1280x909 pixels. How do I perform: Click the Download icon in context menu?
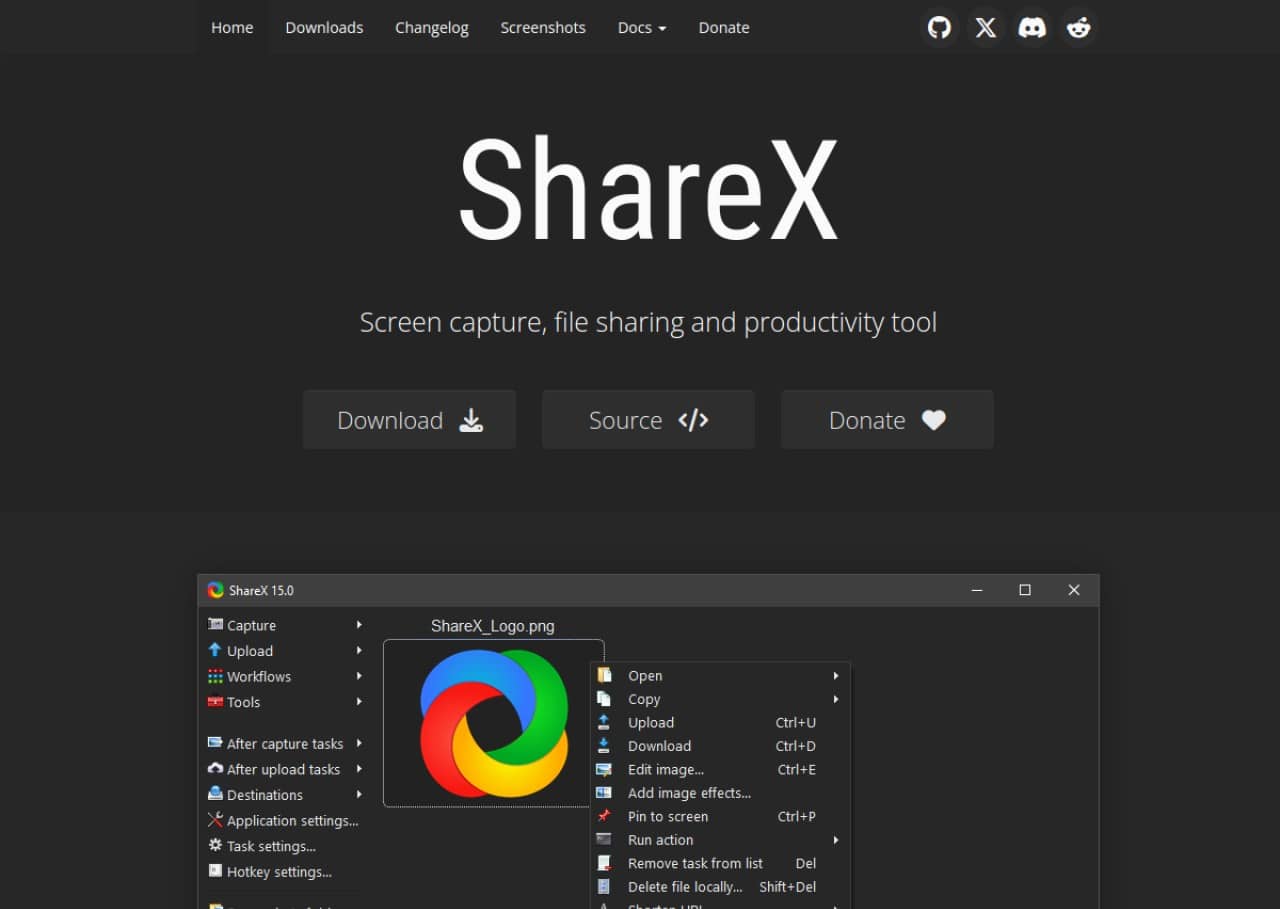point(604,745)
